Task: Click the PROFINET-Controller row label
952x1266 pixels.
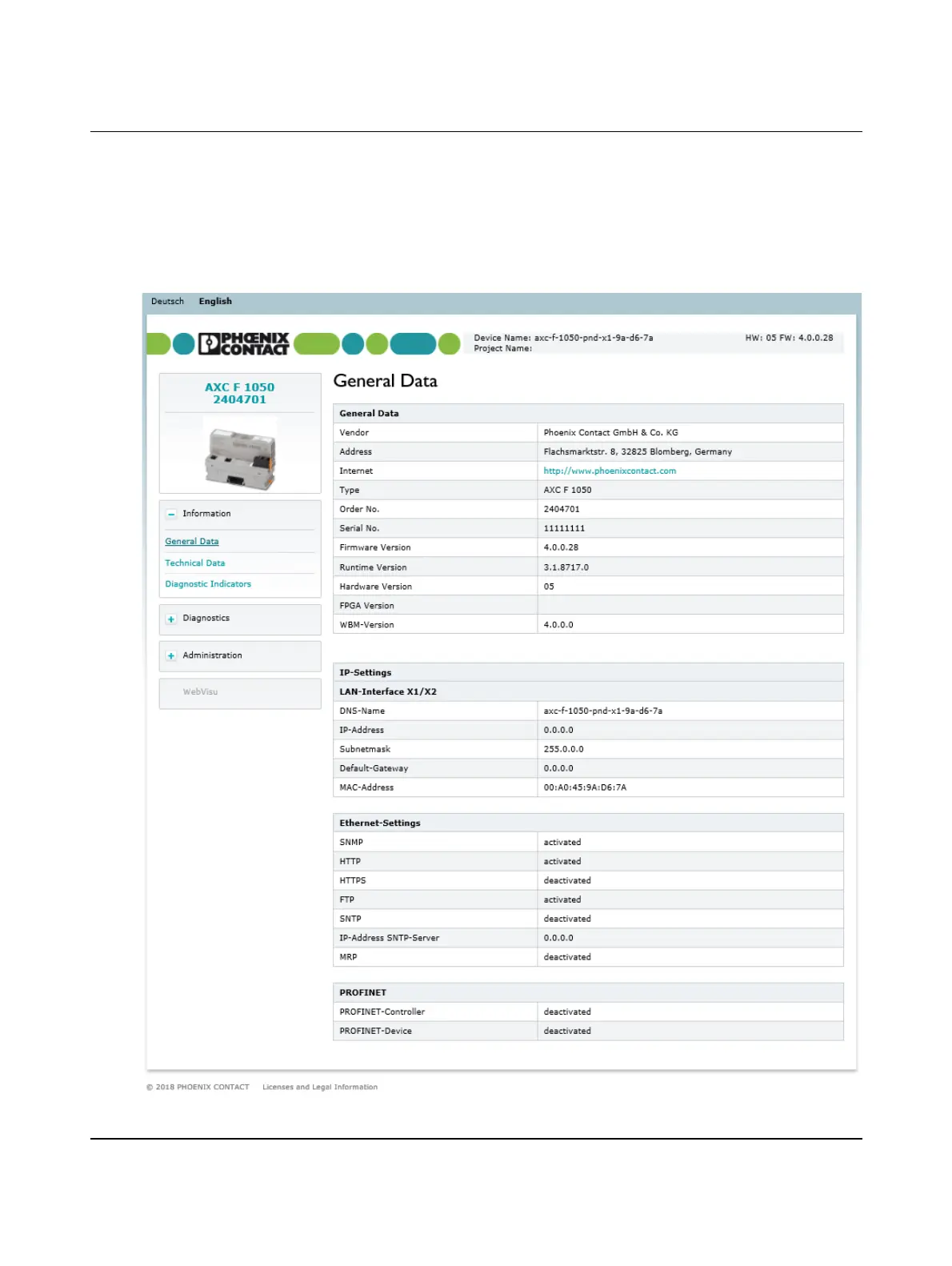Action: click(382, 1012)
